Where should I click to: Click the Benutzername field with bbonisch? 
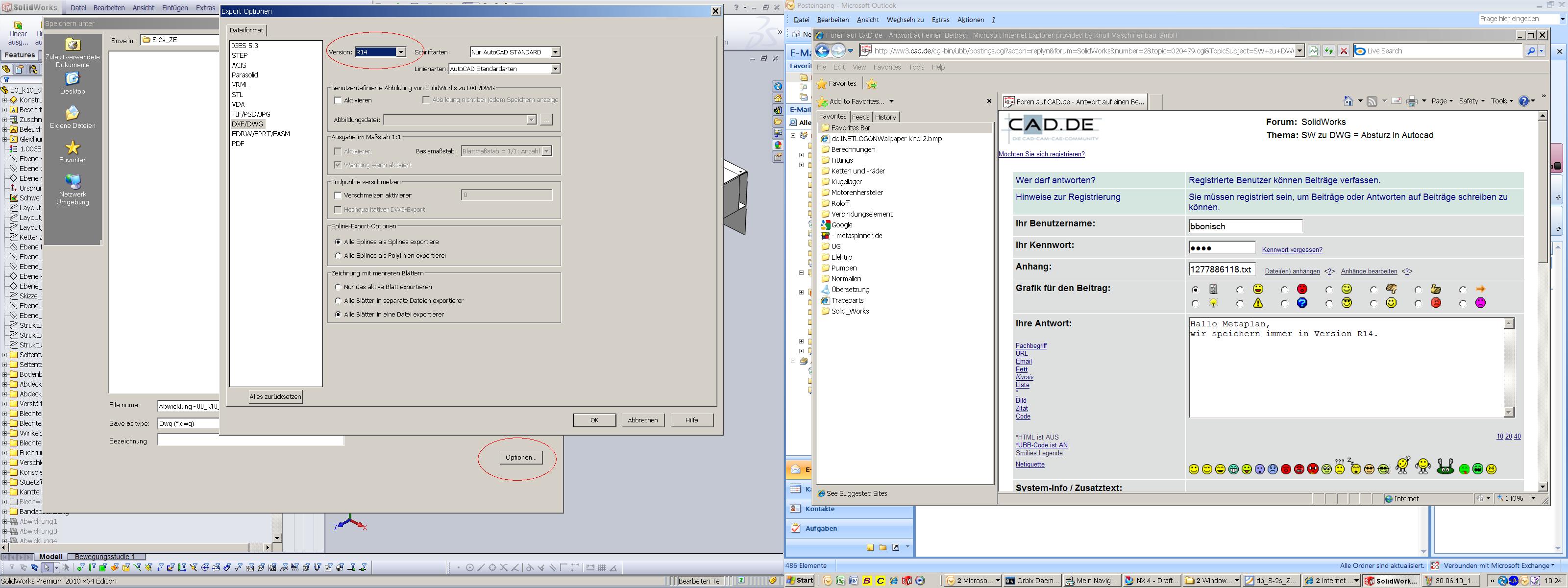pos(1245,226)
